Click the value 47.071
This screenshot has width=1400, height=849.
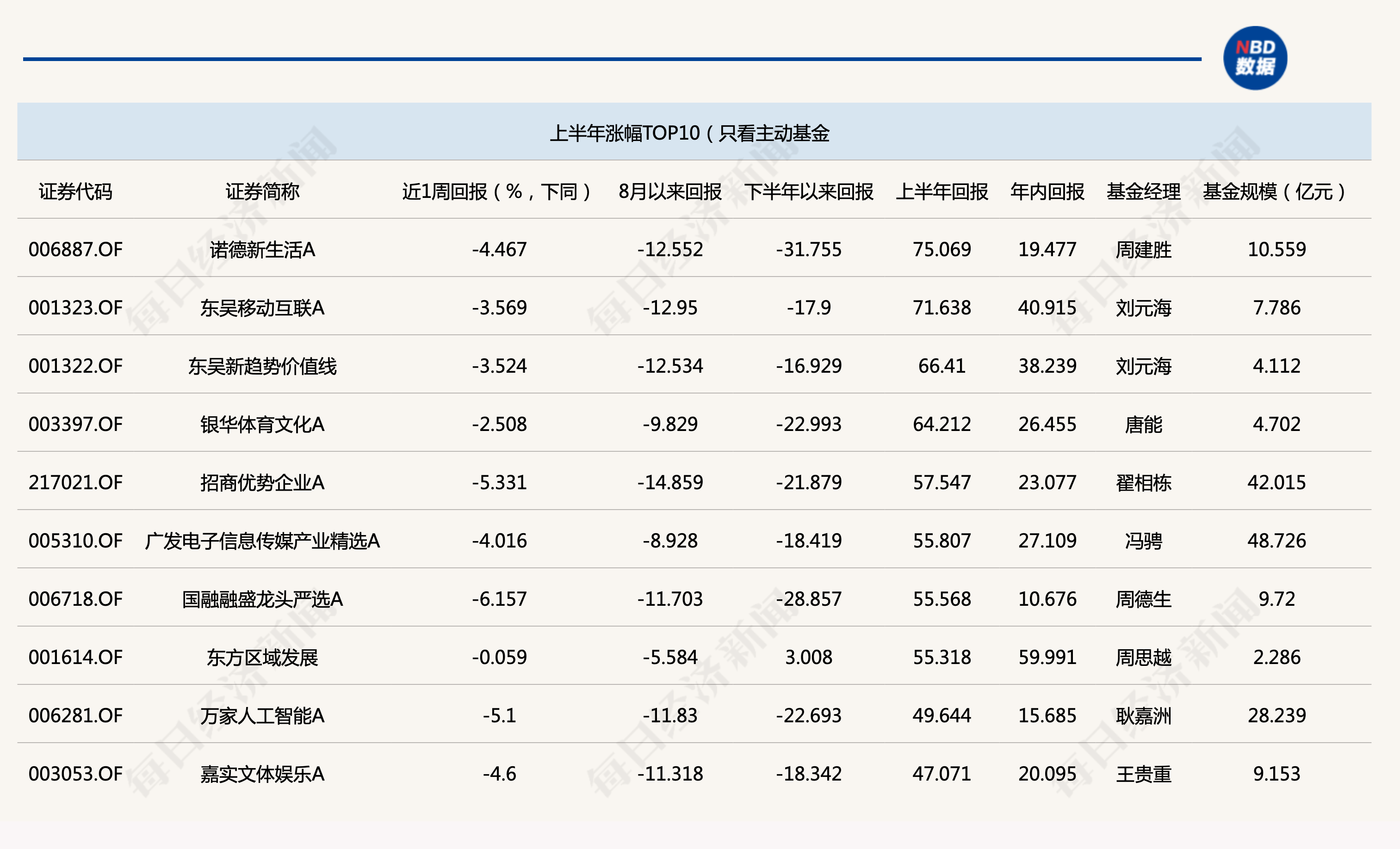coord(942,774)
